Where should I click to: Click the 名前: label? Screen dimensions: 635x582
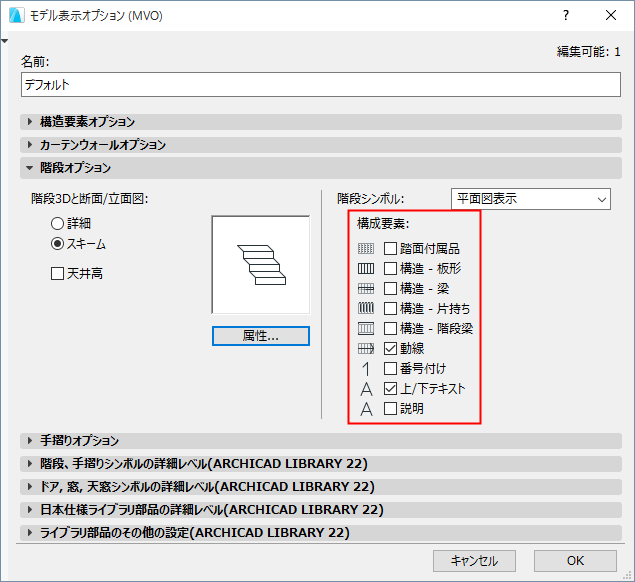35,62
